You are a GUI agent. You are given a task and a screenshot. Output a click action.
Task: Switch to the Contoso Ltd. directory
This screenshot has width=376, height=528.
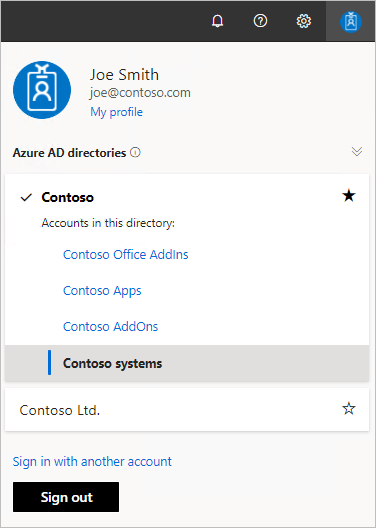click(187, 409)
